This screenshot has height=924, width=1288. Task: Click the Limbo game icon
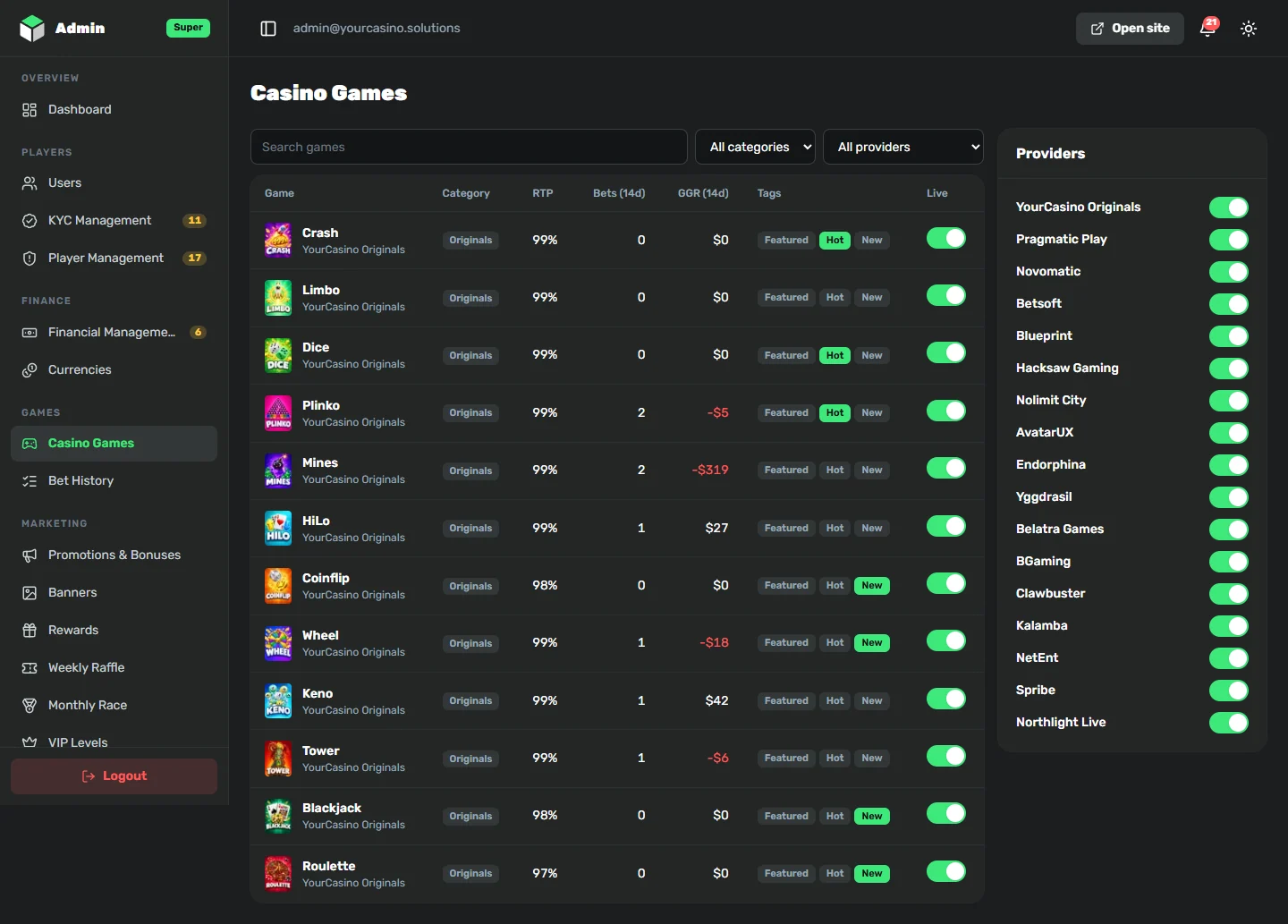[278, 298]
